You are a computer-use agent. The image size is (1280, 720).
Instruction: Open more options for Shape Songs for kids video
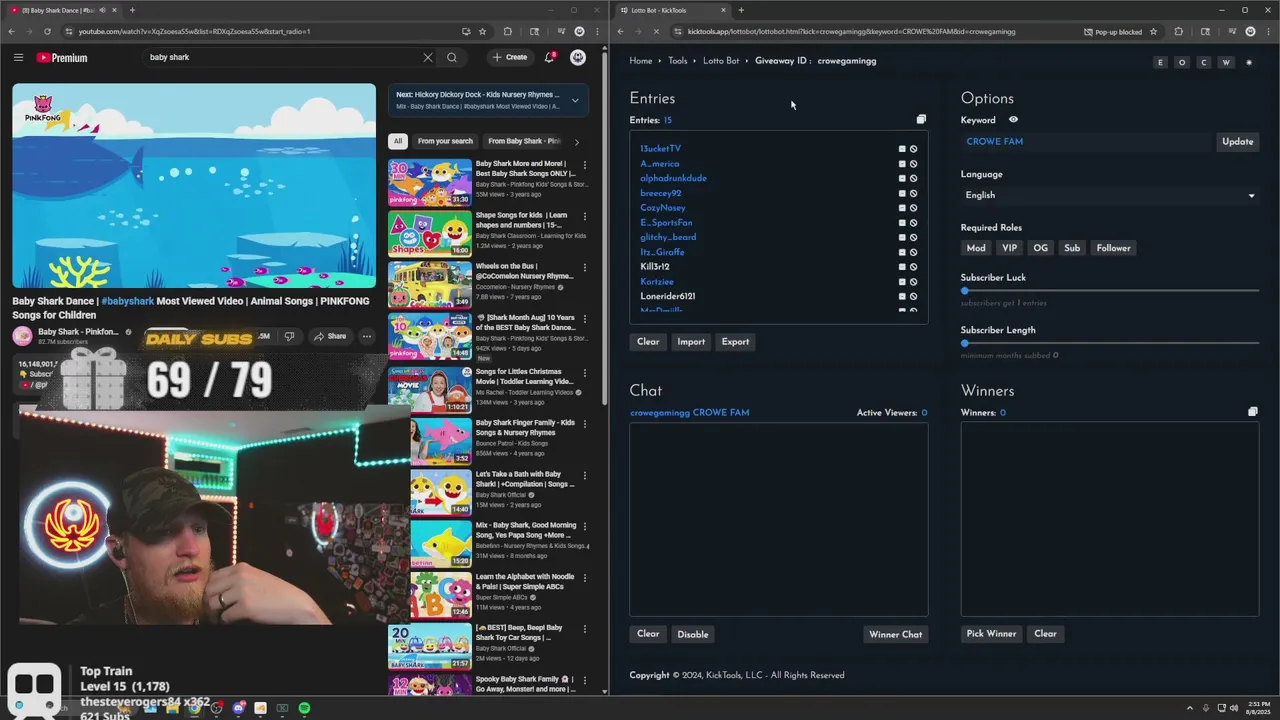click(585, 216)
